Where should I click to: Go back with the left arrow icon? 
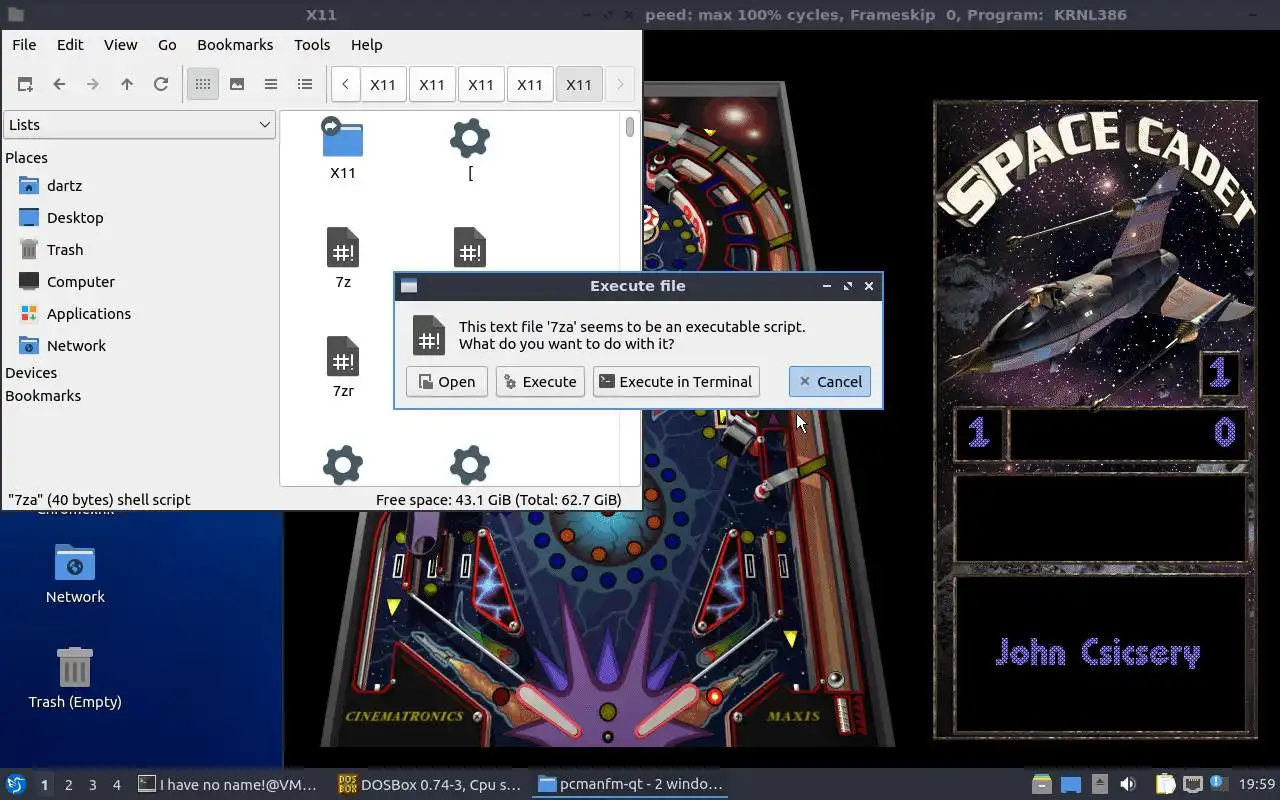click(x=59, y=84)
